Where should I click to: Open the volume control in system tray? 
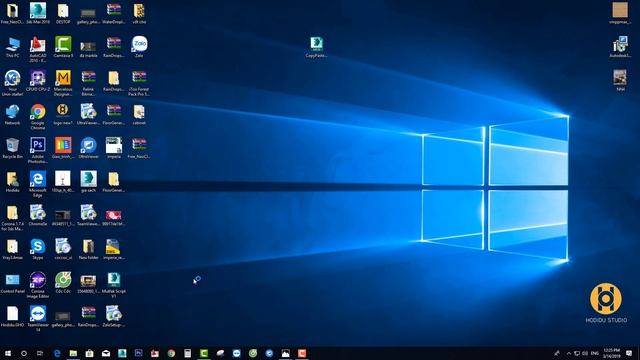point(585,353)
